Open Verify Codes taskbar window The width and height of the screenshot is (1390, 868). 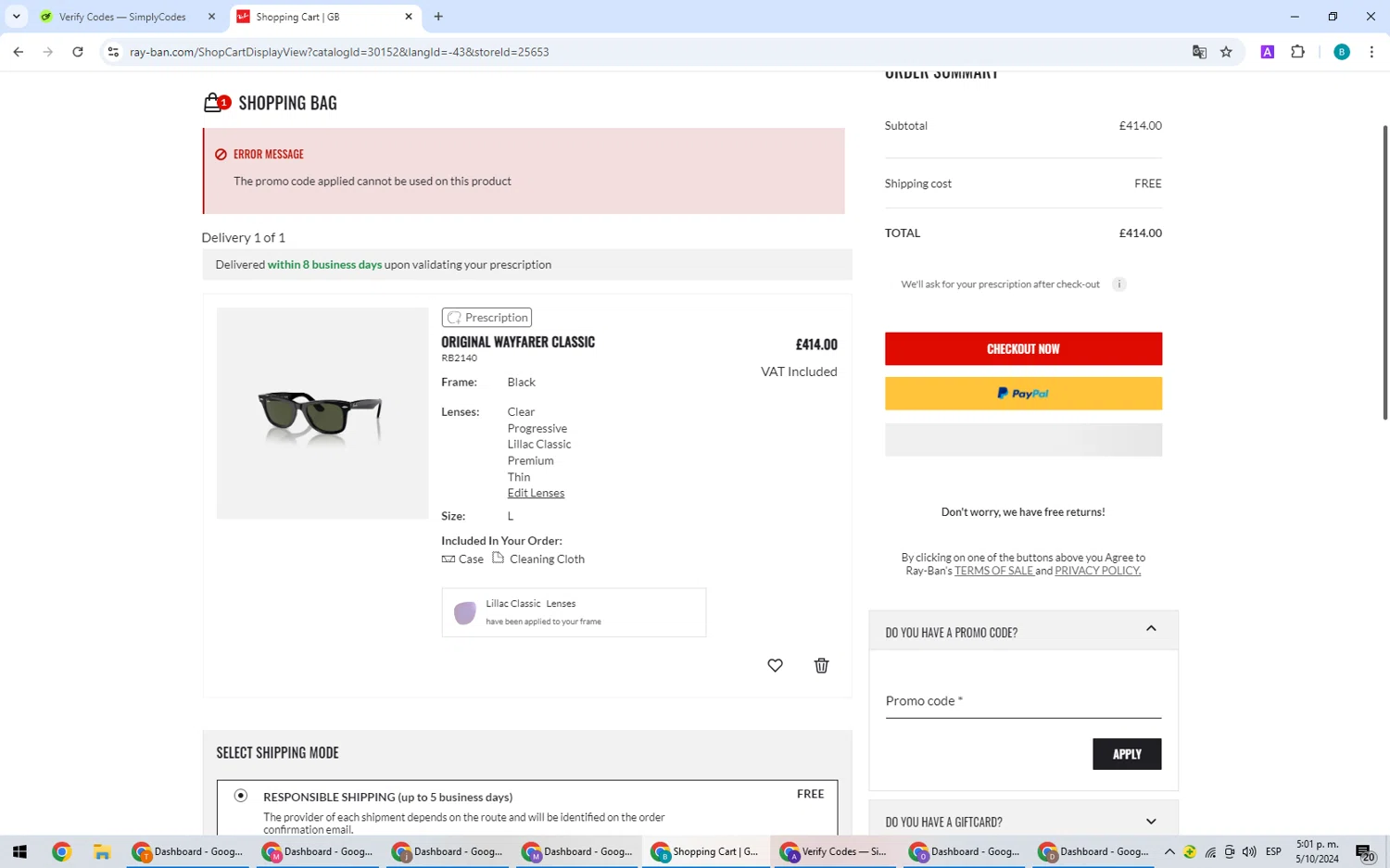point(834,851)
